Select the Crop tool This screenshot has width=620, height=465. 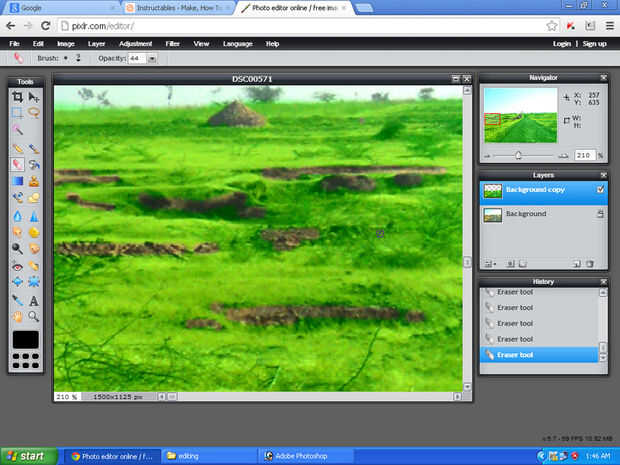click(x=17, y=97)
